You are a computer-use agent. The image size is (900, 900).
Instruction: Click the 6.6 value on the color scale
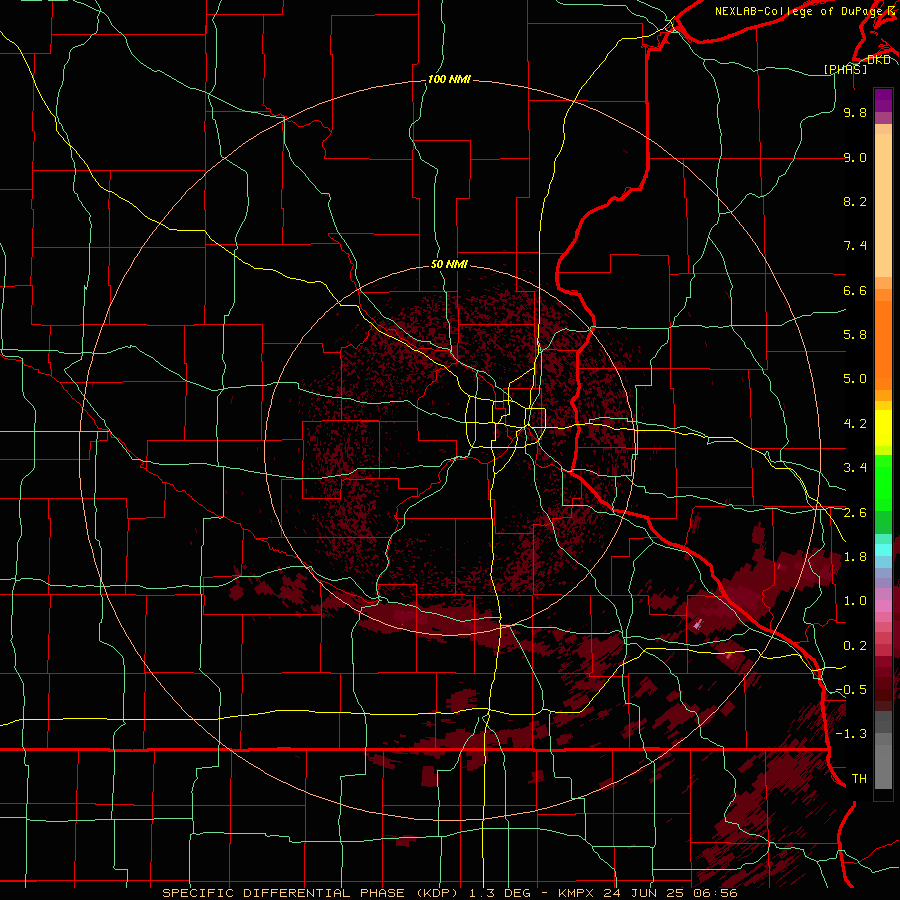point(855,290)
